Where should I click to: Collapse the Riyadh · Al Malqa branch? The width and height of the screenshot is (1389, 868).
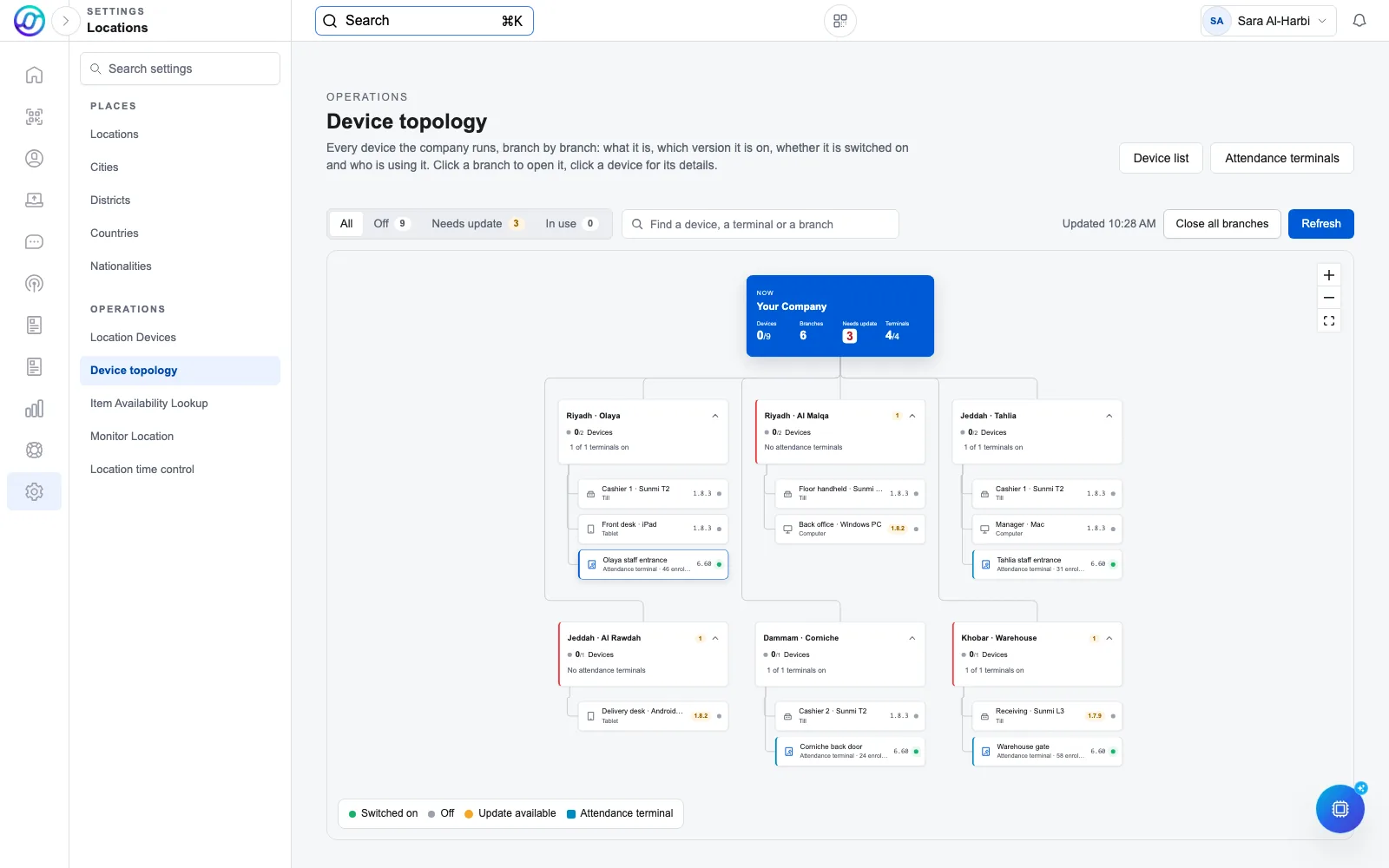(x=912, y=416)
